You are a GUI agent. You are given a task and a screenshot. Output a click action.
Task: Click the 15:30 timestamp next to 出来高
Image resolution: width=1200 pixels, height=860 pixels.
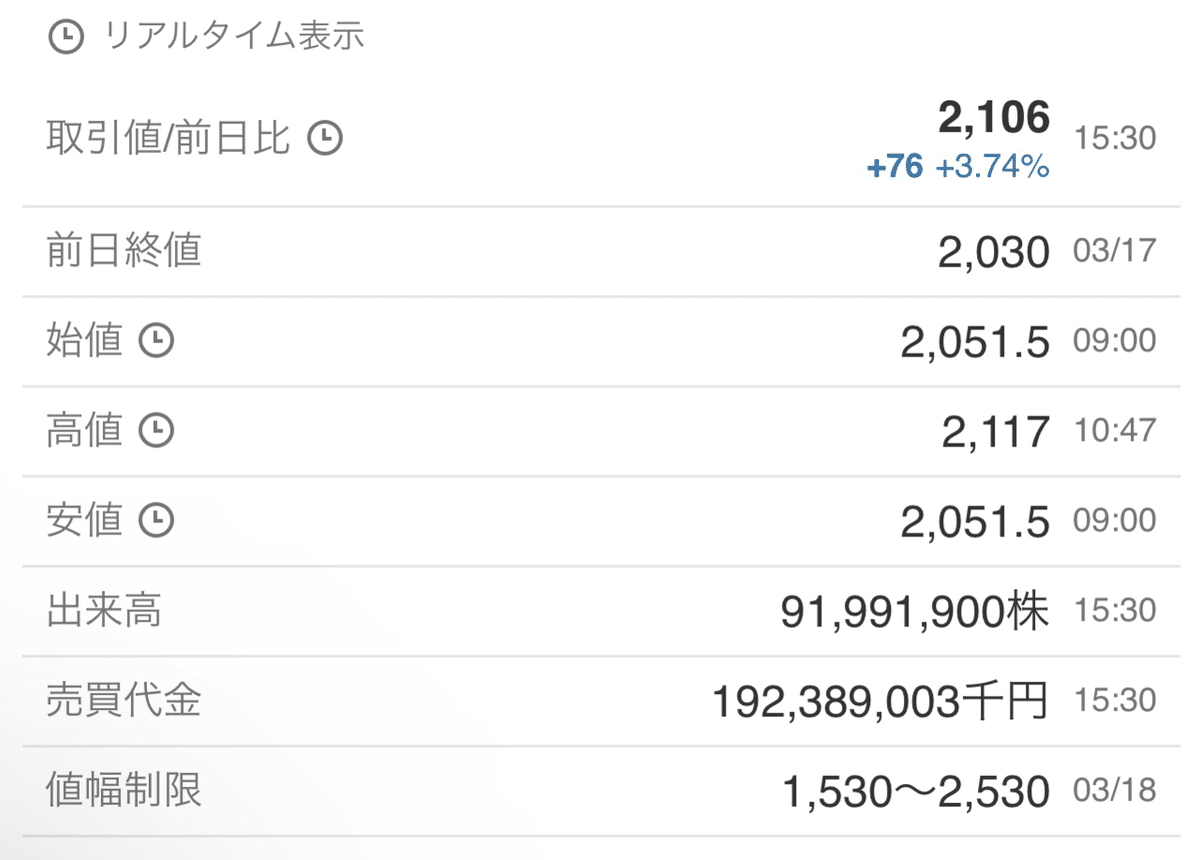coord(1116,611)
